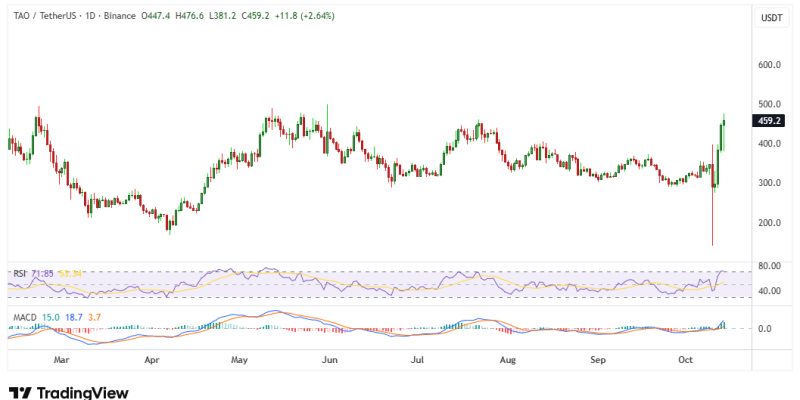Click the RSI value 71.85
The width and height of the screenshot is (800, 400).
[x=42, y=272]
